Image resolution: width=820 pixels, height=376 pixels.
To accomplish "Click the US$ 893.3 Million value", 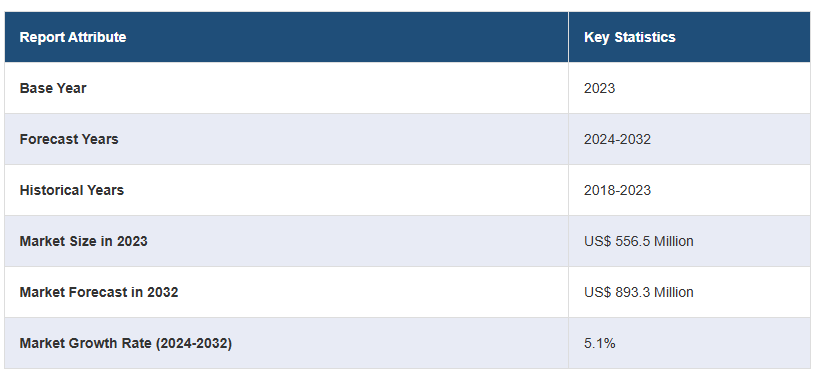I will coord(639,292).
